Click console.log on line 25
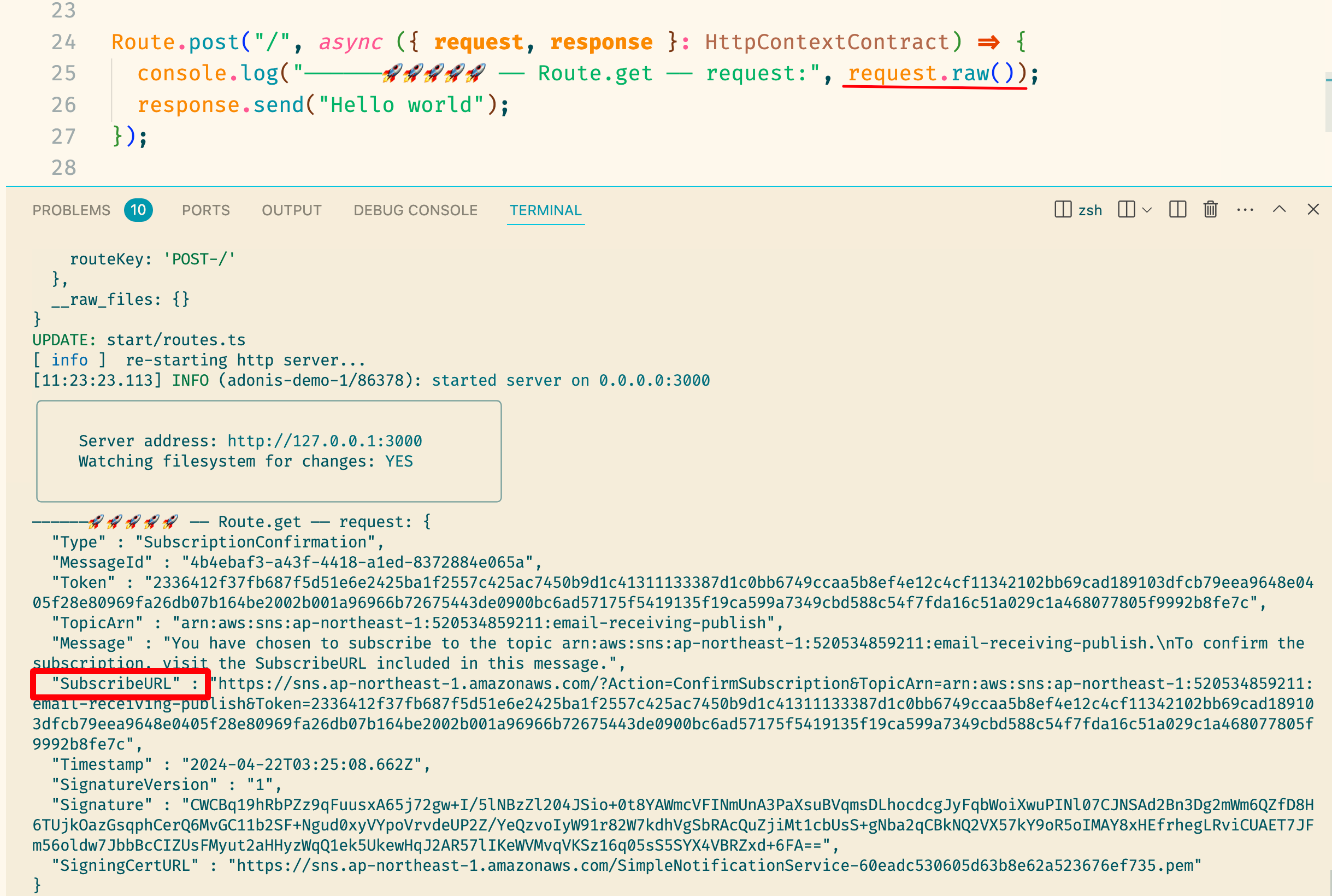The width and height of the screenshot is (1332, 896). point(208,74)
